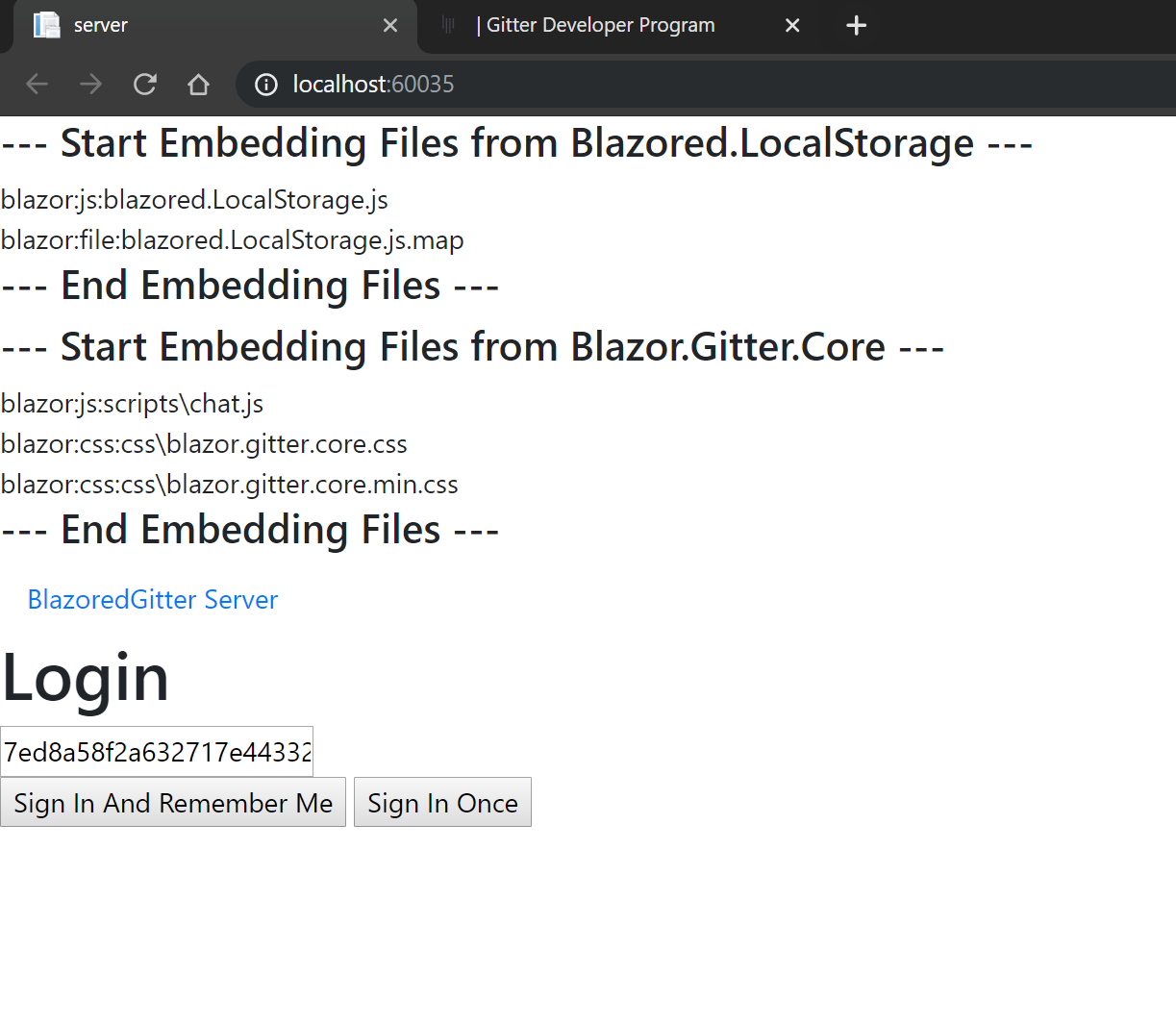
Task: Click the Gitter Developer Program tab favicon
Action: pos(448,25)
